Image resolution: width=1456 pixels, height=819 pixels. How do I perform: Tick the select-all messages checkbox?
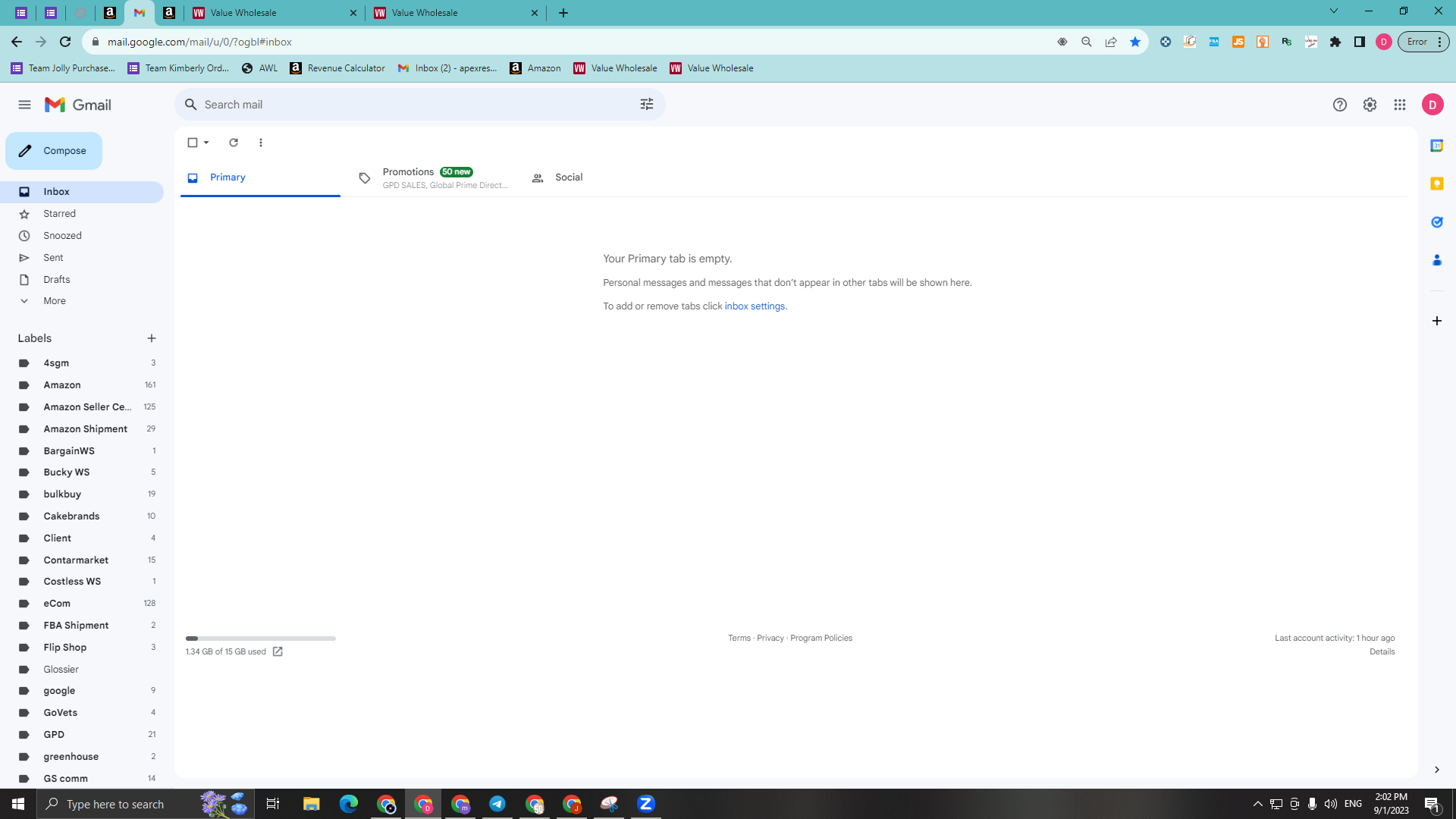tap(193, 143)
